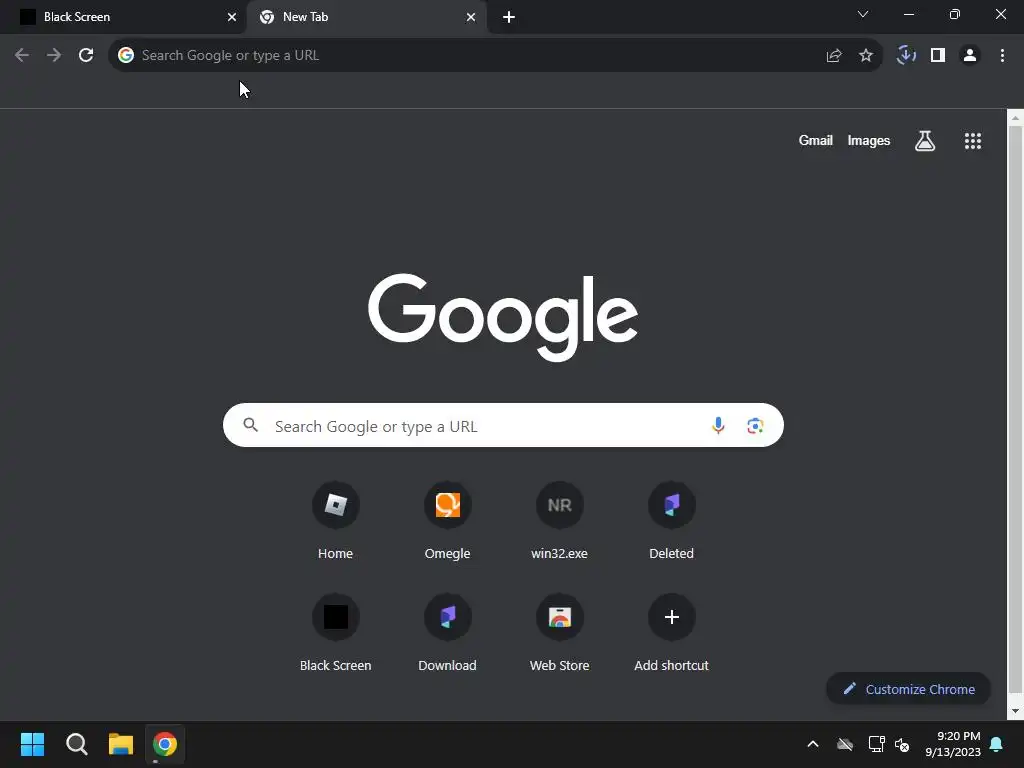1024x768 pixels.
Task: Open the tab search chevron
Action: point(863,14)
